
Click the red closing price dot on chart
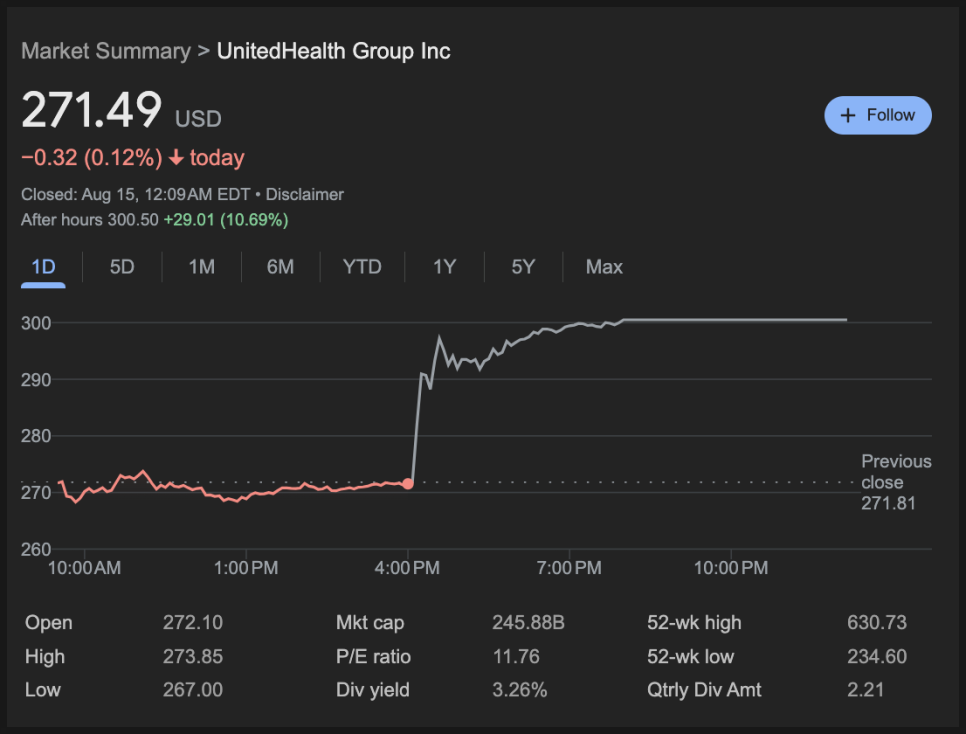pyautogui.click(x=408, y=484)
